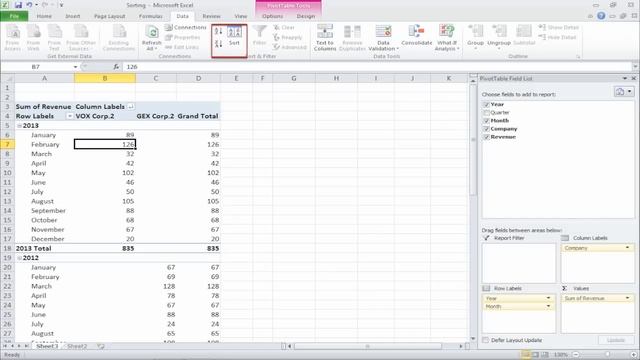
Task: Click Hide Detail in the Outline group
Action: pyautogui.click(x=557, y=37)
